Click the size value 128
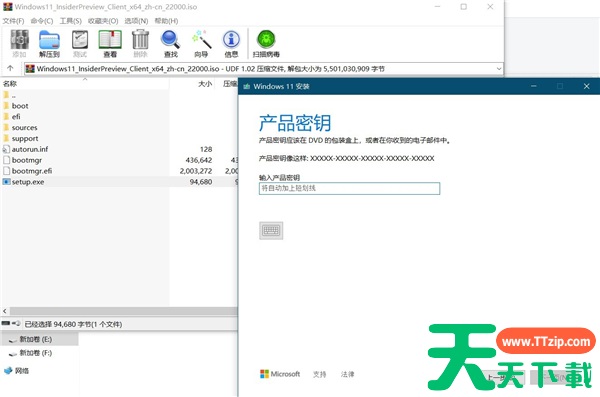The height and width of the screenshot is (397, 600). coord(206,149)
